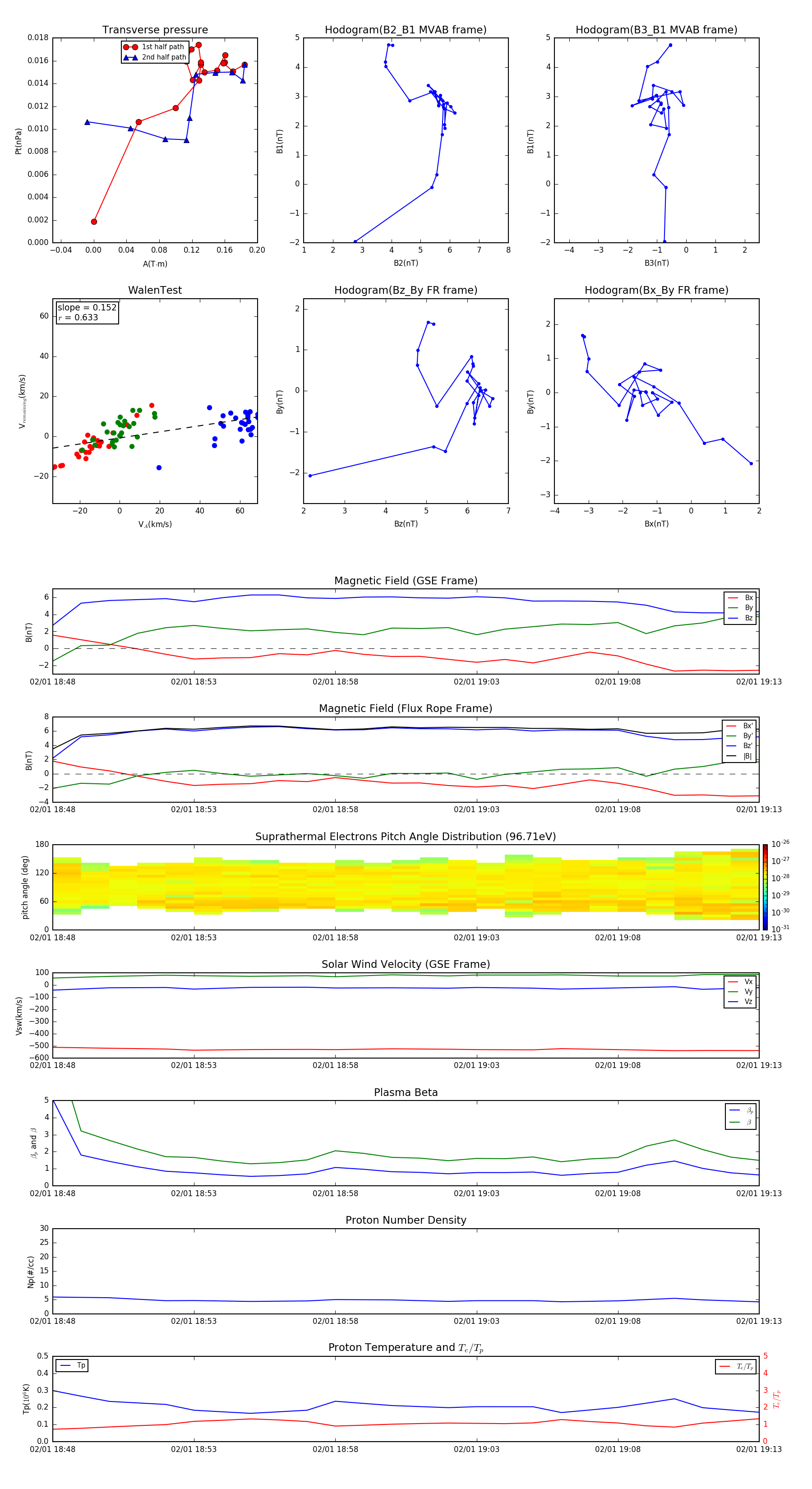Screen dimensions: 812x1489
Task: Select the "slope = 0.152" annotation
Action: point(87,308)
